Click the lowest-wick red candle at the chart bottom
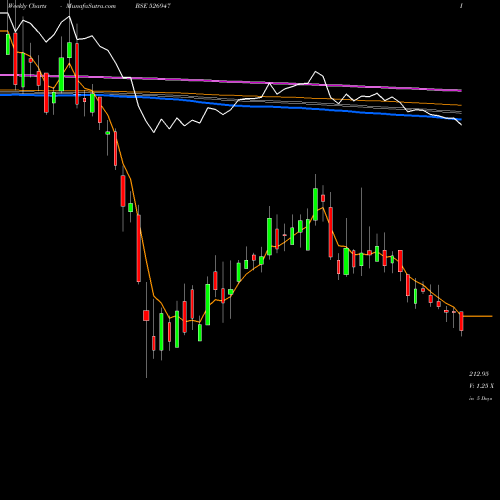This screenshot has width=500, height=500. click(146, 316)
